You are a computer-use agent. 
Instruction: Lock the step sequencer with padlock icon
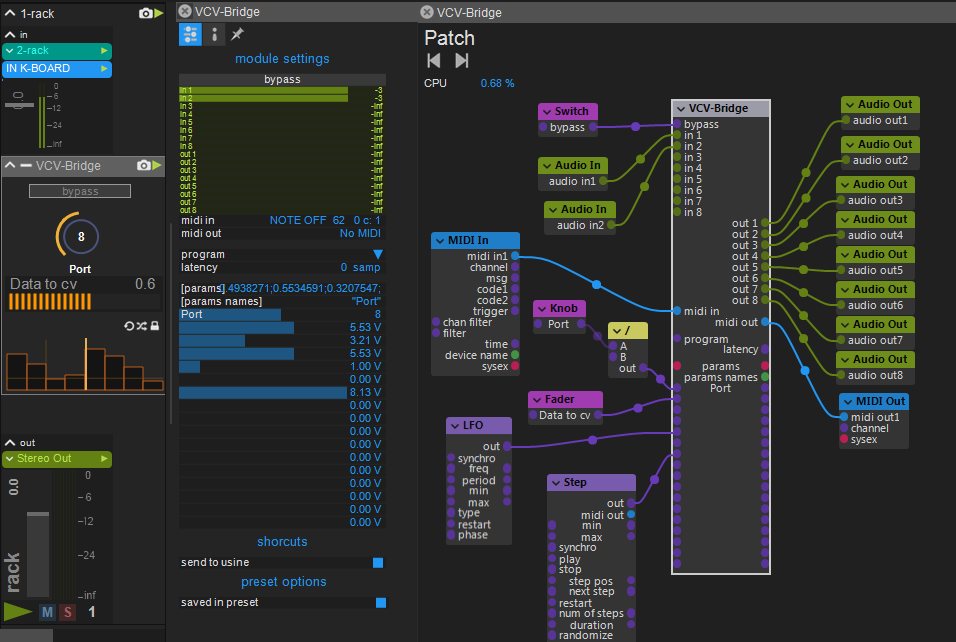[155, 326]
